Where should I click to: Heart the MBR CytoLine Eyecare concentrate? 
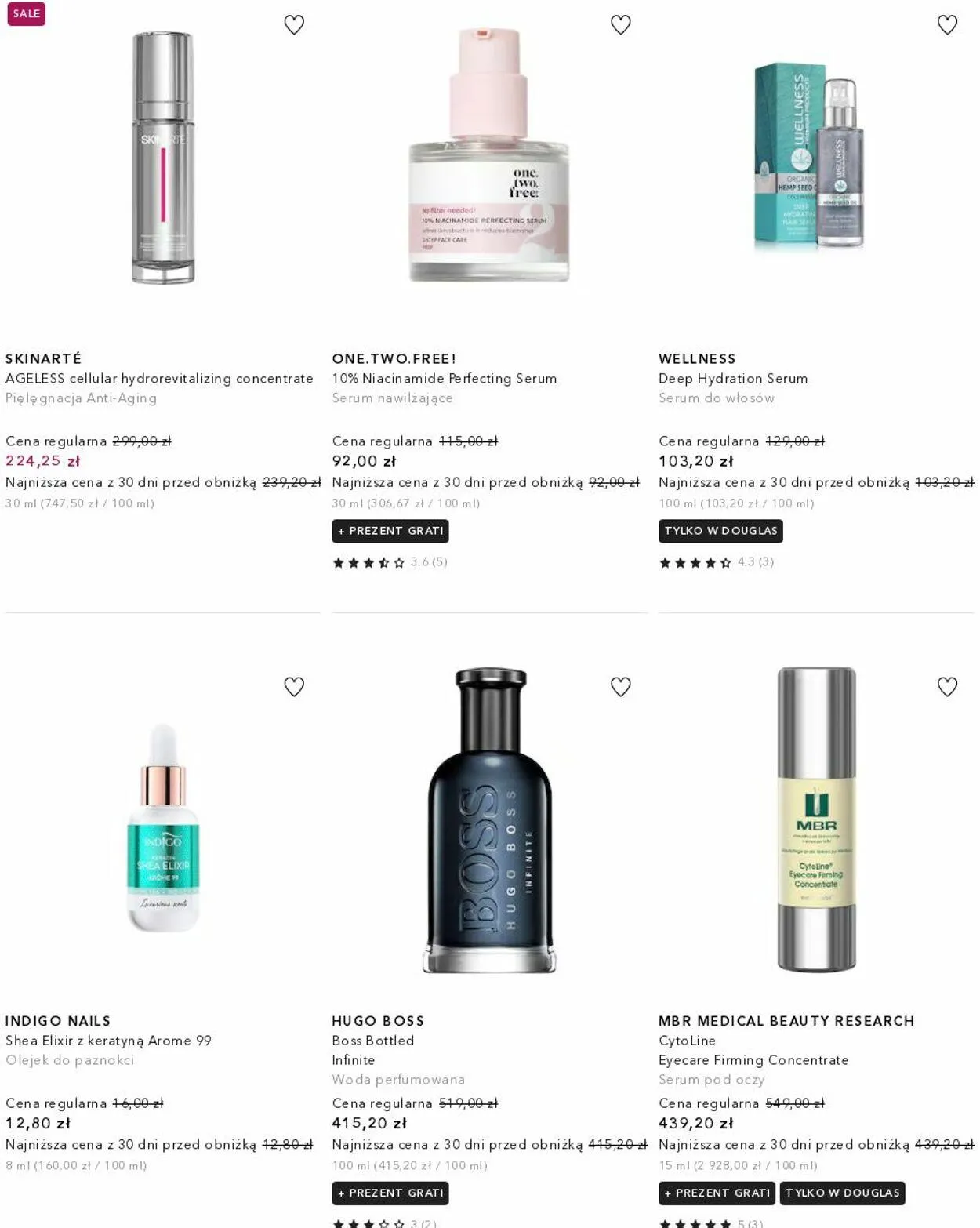(x=947, y=687)
